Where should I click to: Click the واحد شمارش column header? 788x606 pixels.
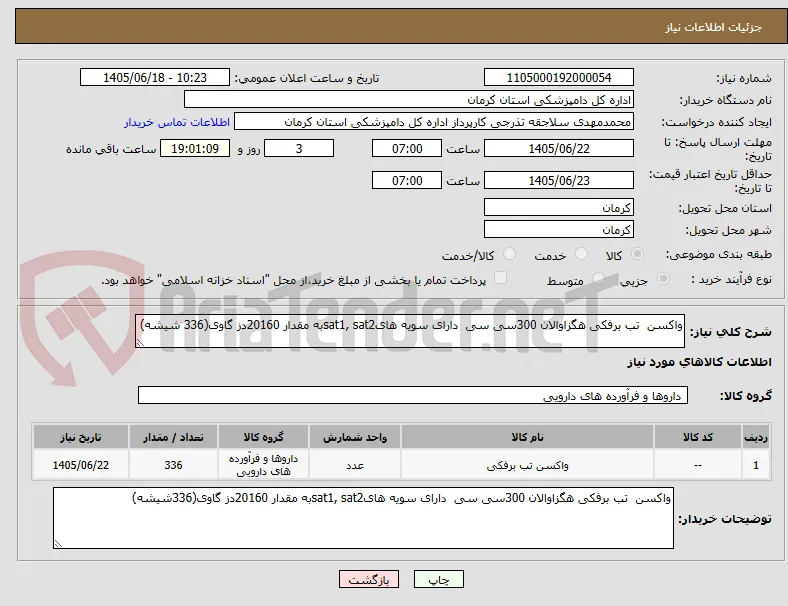point(355,437)
